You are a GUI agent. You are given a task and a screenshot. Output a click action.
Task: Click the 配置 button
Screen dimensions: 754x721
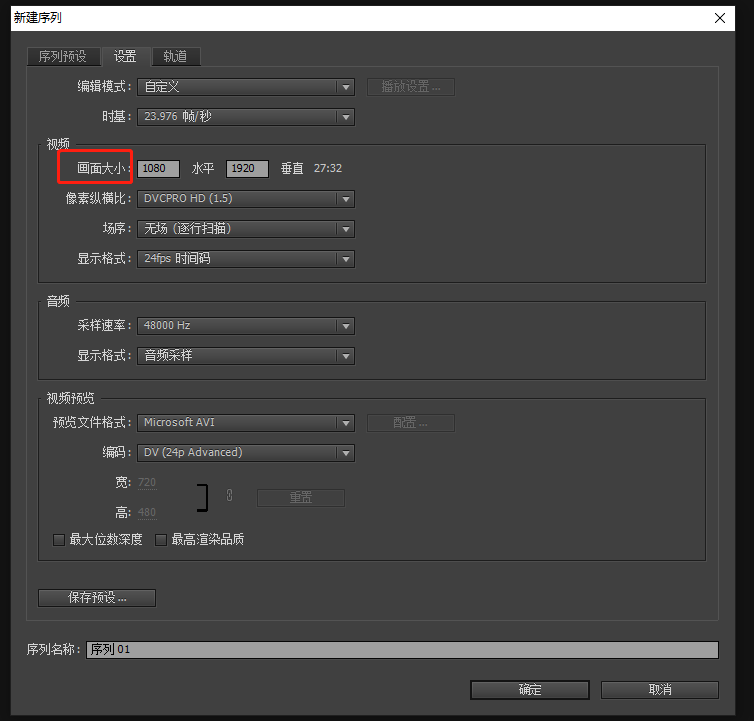411,423
